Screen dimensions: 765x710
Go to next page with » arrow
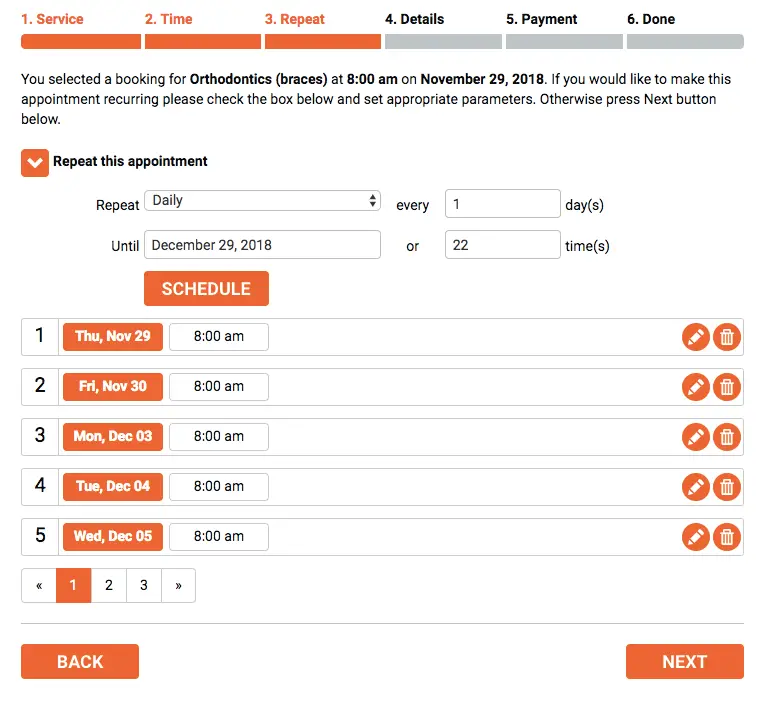(x=179, y=585)
